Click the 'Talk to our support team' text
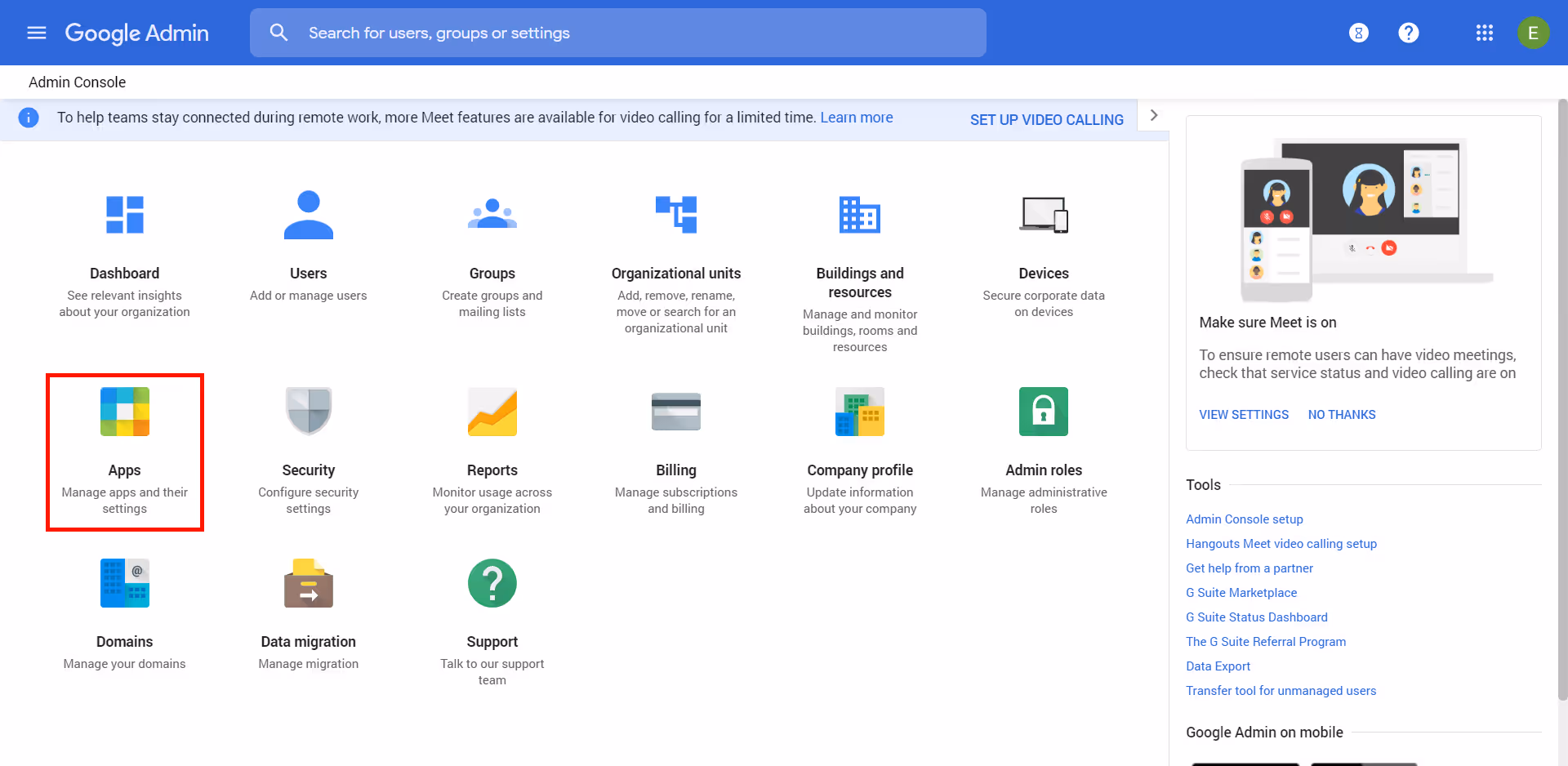The image size is (1568, 766). [492, 672]
